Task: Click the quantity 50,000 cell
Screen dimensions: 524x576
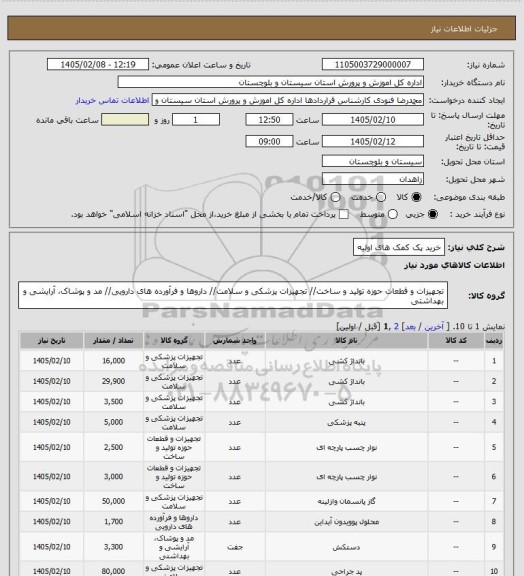Action: (x=113, y=501)
